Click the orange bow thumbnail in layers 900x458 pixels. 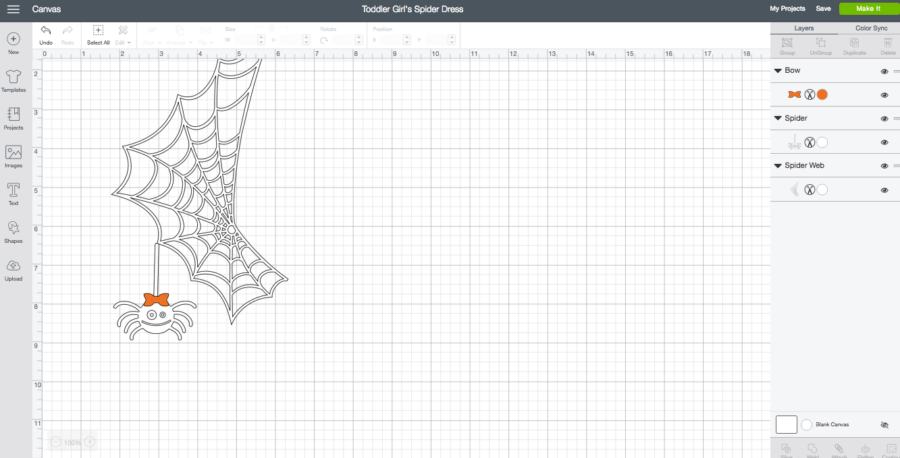tap(794, 95)
